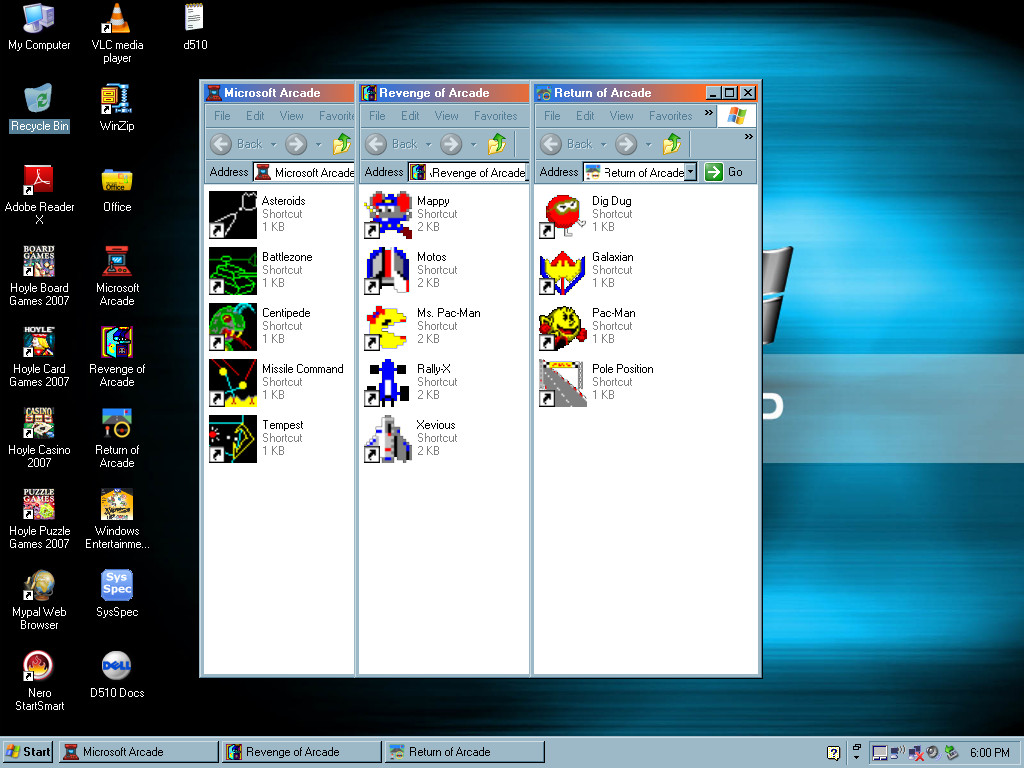The width and height of the screenshot is (1024, 768).
Task: Select the d510 text file on desktop
Action: 195,27
